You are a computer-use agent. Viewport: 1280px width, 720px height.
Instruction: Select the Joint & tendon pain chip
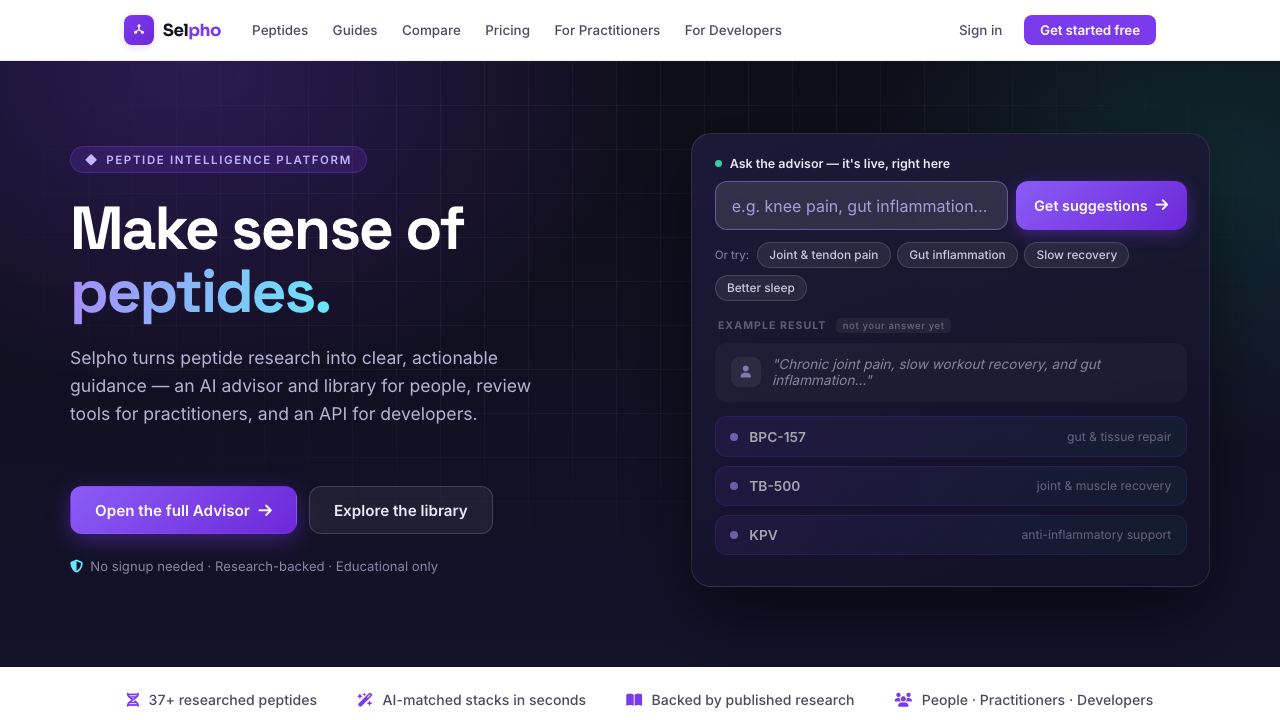(x=824, y=255)
